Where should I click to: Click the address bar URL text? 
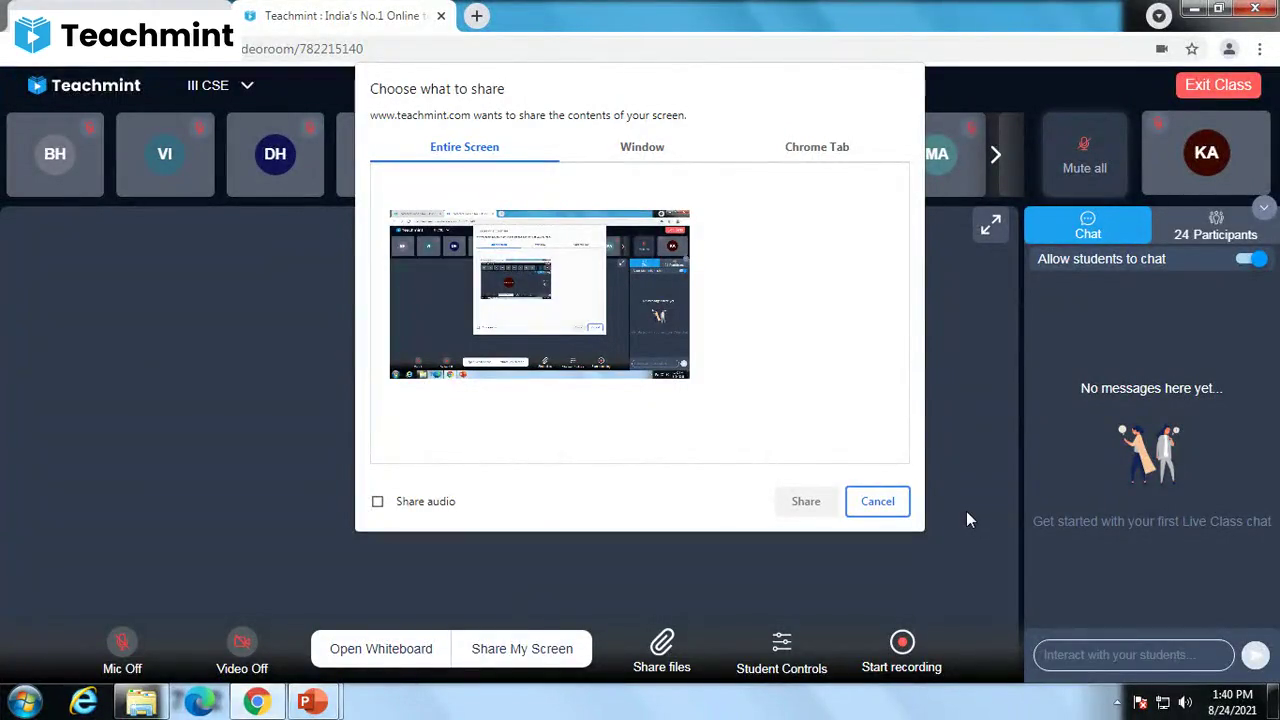[302, 49]
